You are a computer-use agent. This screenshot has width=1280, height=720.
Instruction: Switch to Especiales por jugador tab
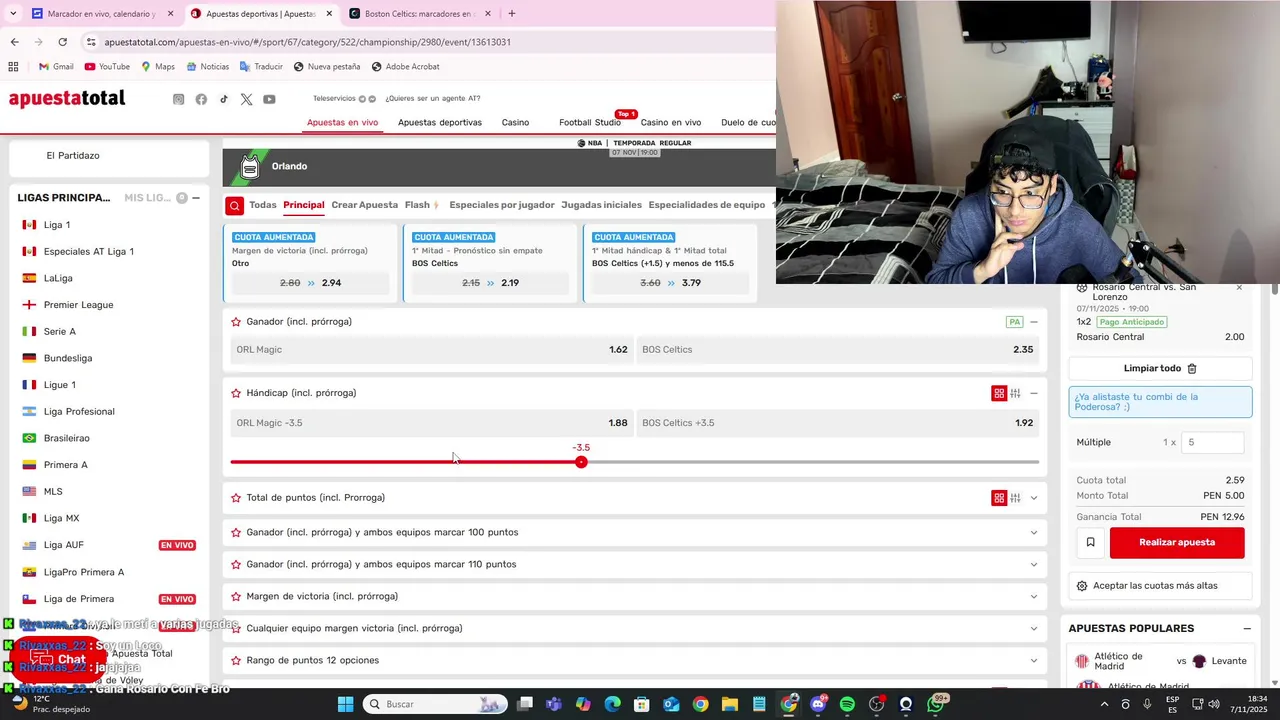click(x=502, y=205)
